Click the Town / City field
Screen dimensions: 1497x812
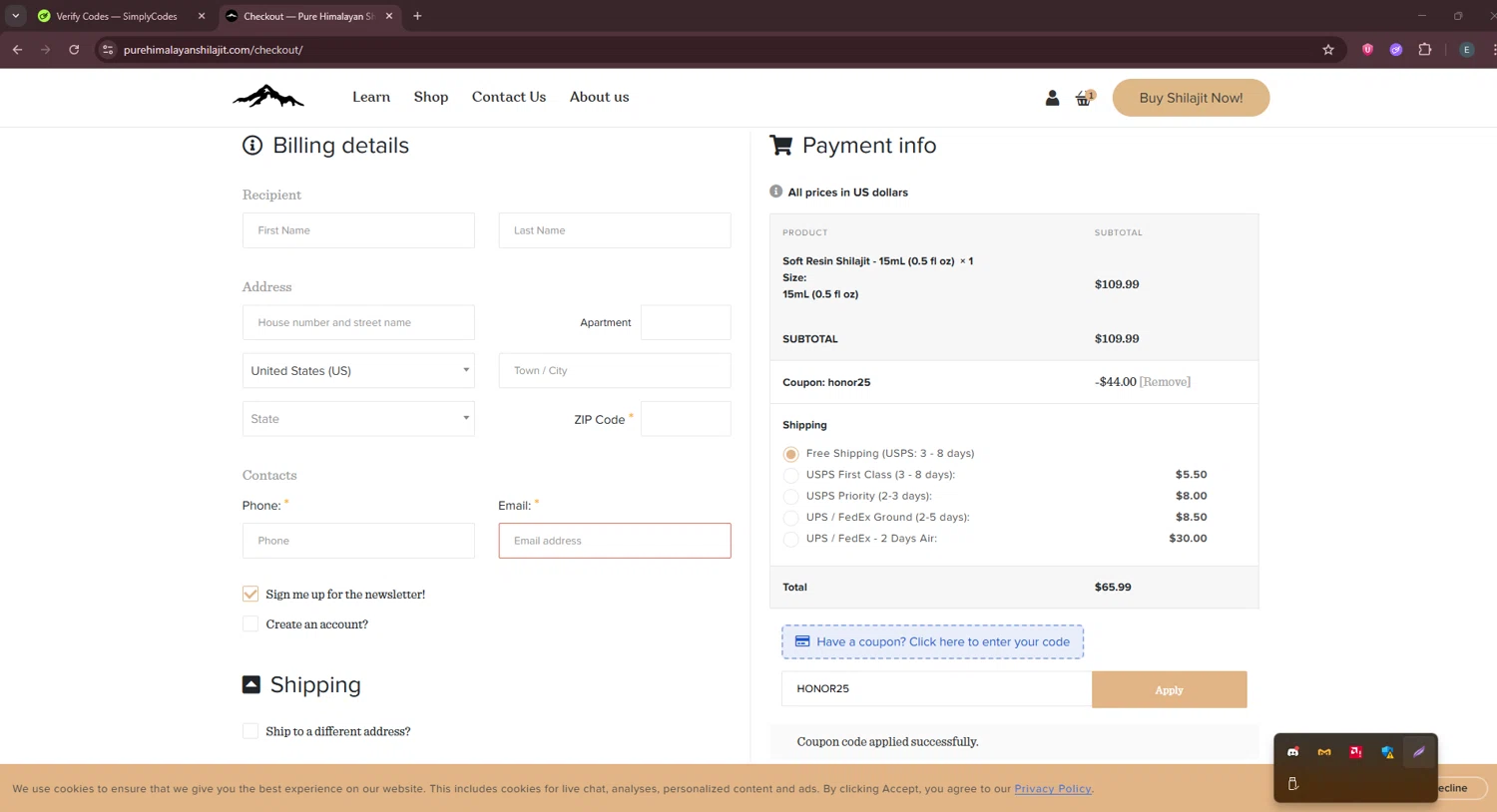(615, 370)
